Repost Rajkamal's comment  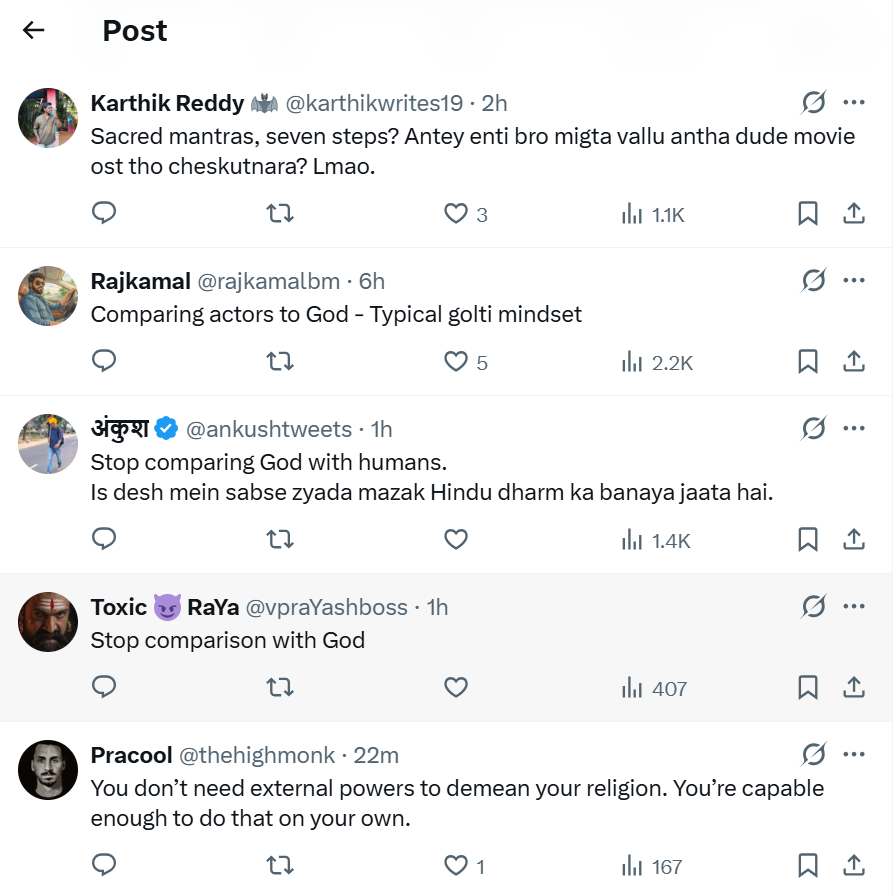pos(280,361)
